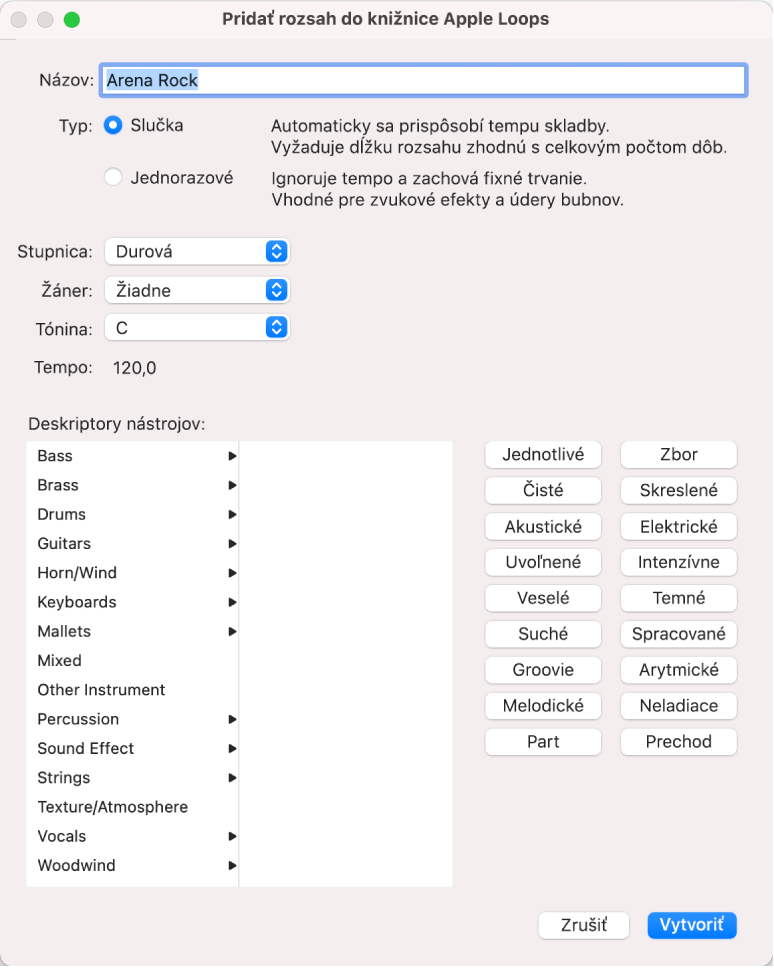Click the "Vytvoriť" button
This screenshot has height=968, width=774.
[692, 925]
